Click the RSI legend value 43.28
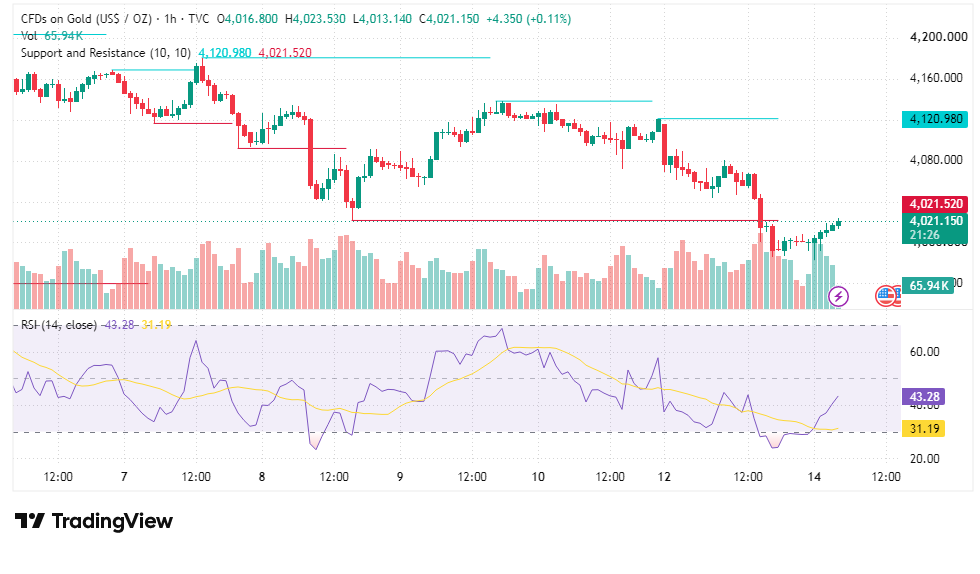Image resolution: width=980 pixels, height=574 pixels. (119, 325)
